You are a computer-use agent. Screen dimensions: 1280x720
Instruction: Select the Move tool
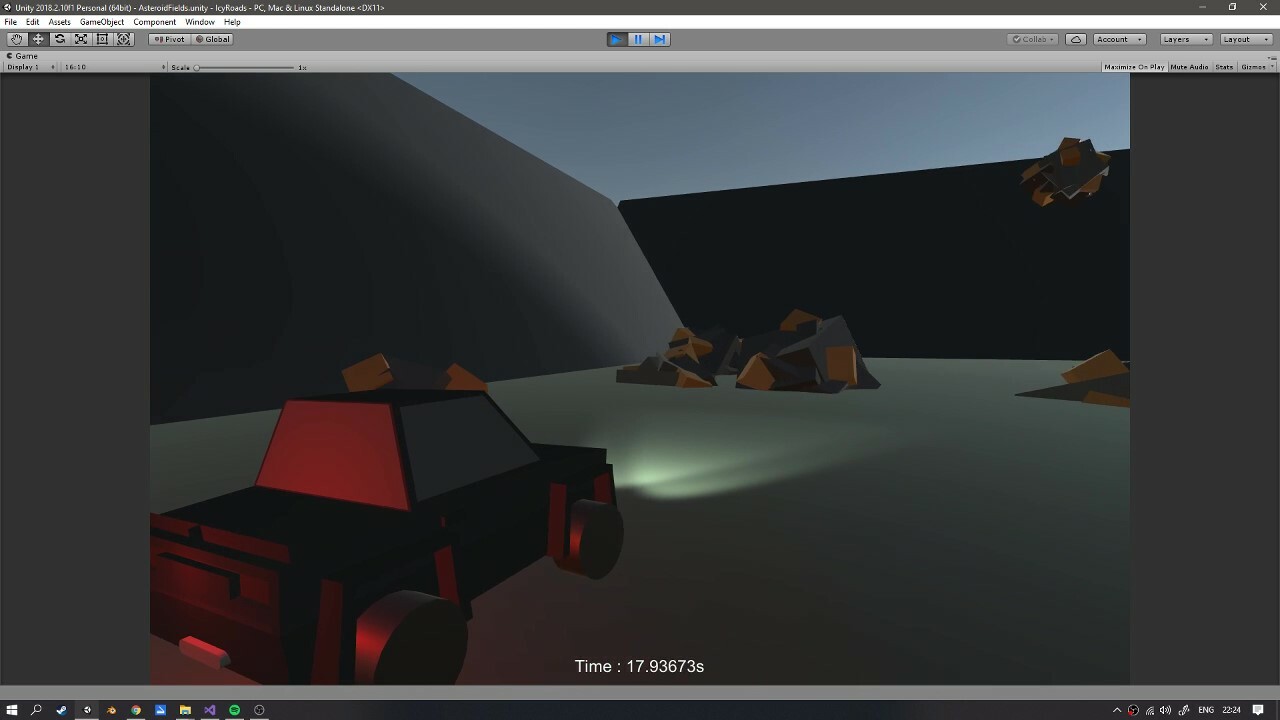38,39
